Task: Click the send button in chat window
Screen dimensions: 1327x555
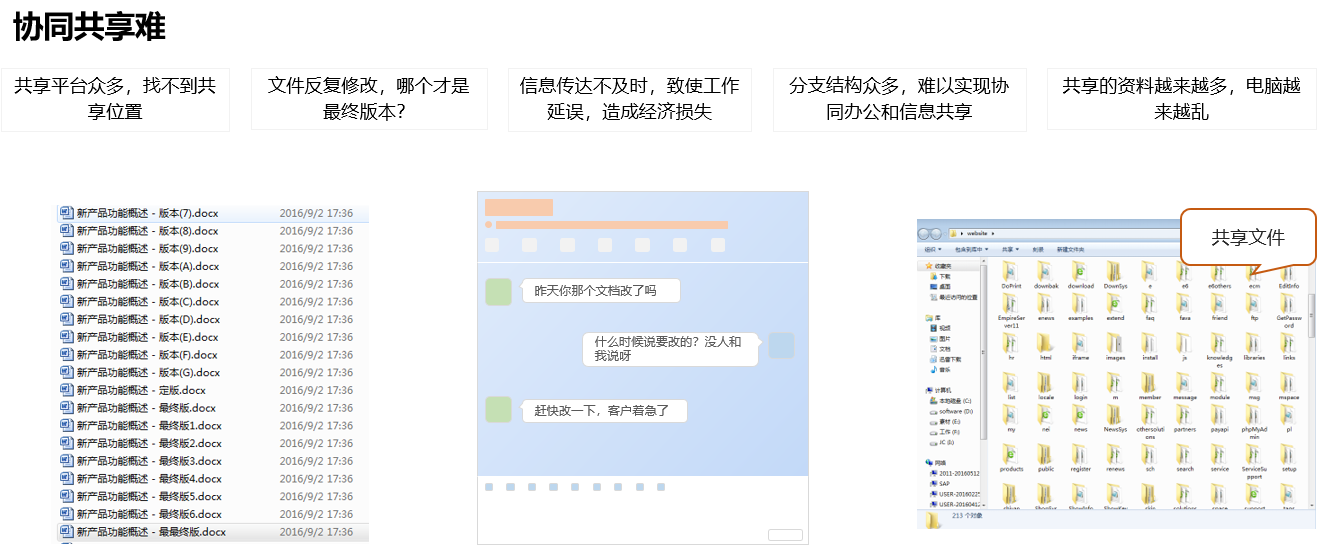Action: click(785, 535)
